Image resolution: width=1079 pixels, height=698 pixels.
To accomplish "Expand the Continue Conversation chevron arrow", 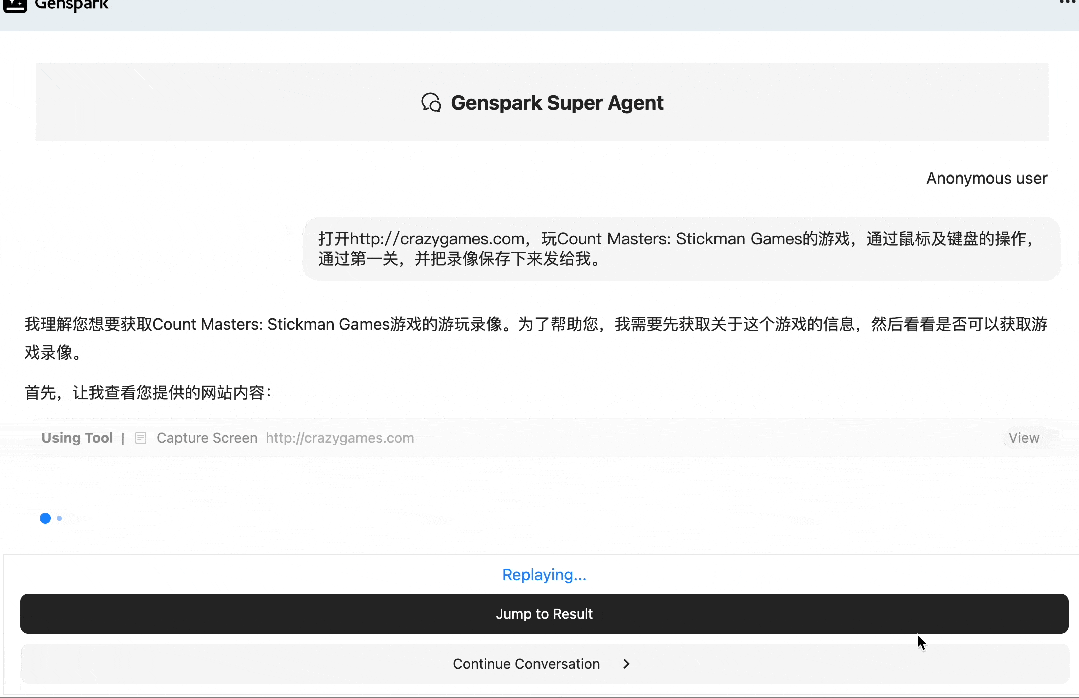I will (626, 664).
